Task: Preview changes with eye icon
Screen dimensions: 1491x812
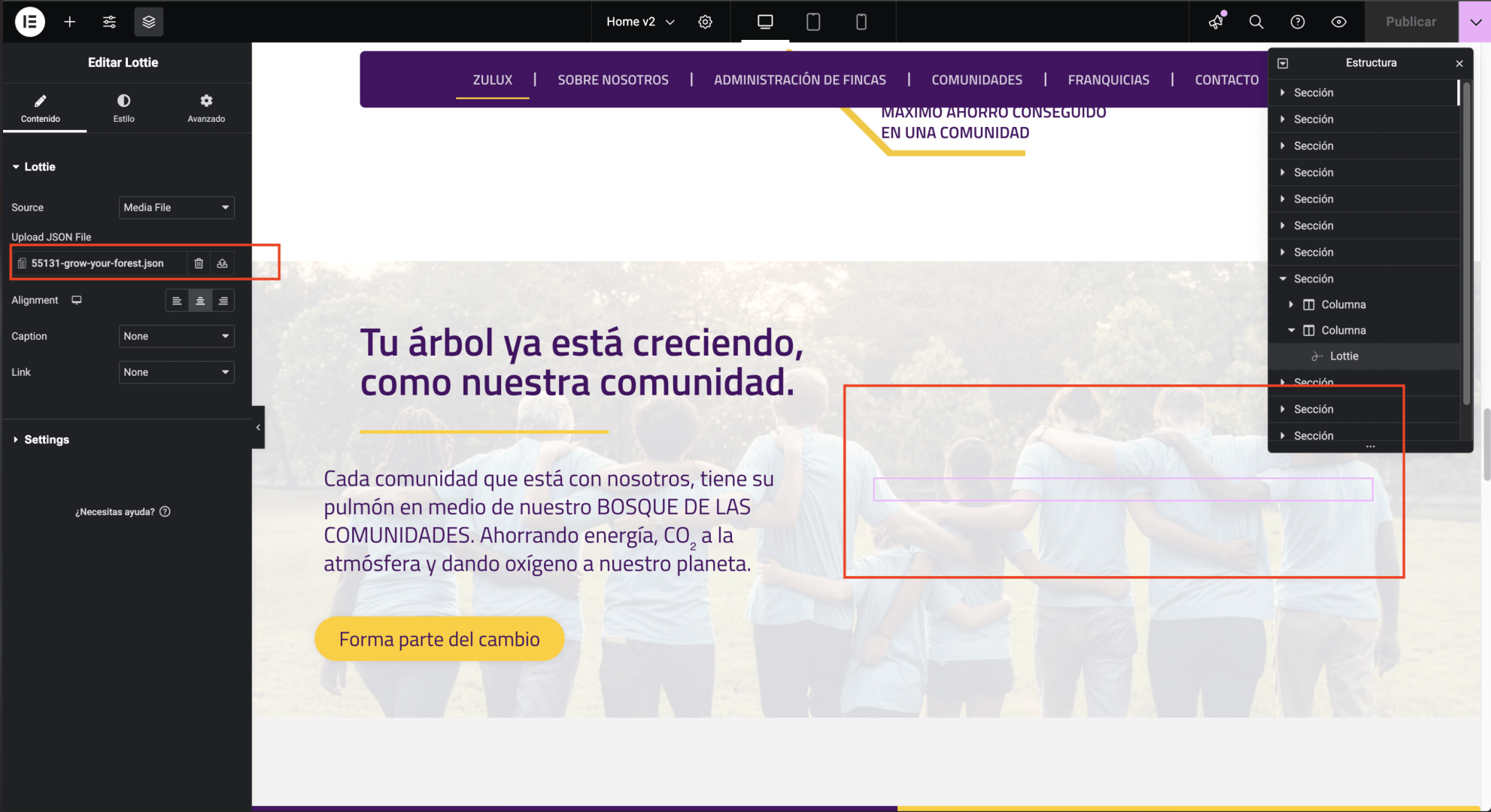Action: click(1339, 22)
